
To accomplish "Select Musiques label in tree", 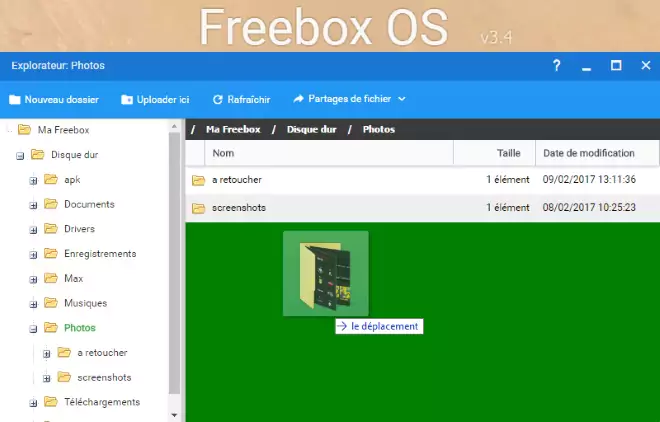I will tap(85, 303).
